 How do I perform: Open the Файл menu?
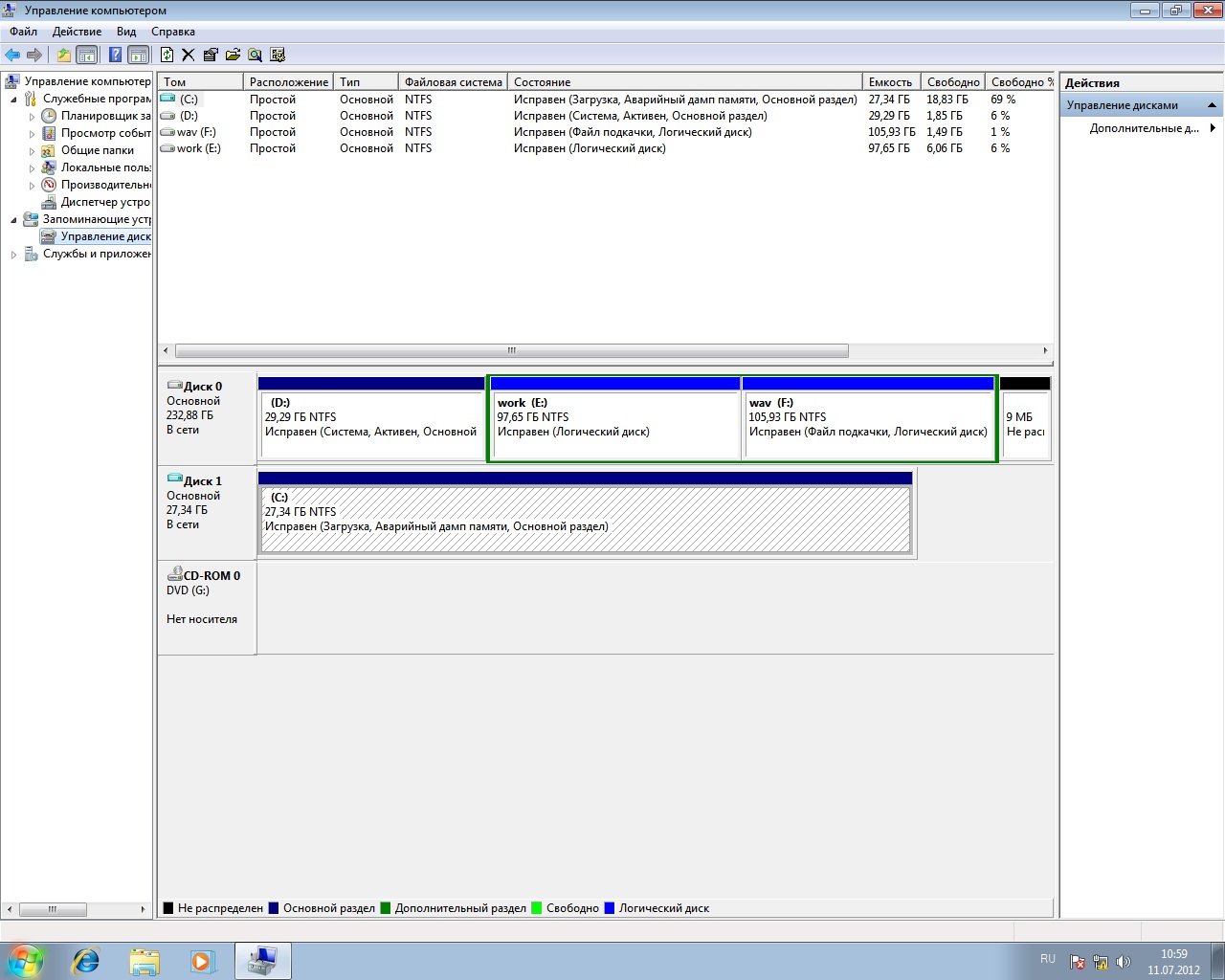click(24, 32)
